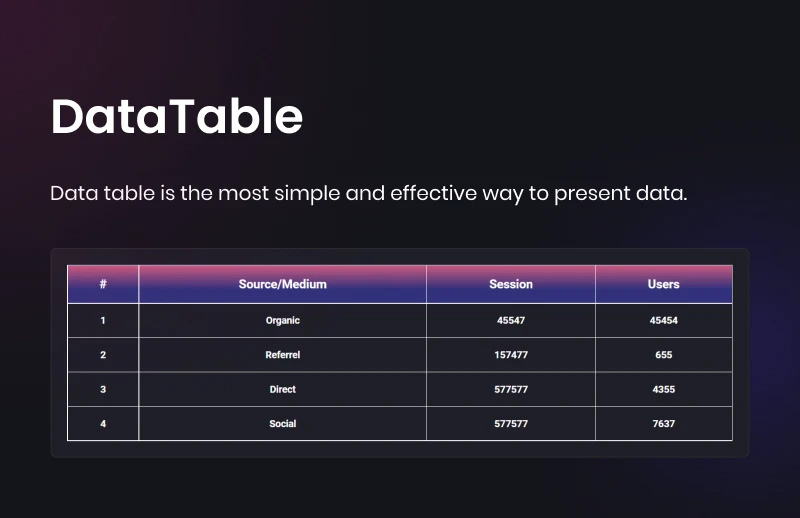The height and width of the screenshot is (518, 800).
Task: Click users value 7637
Action: click(664, 424)
